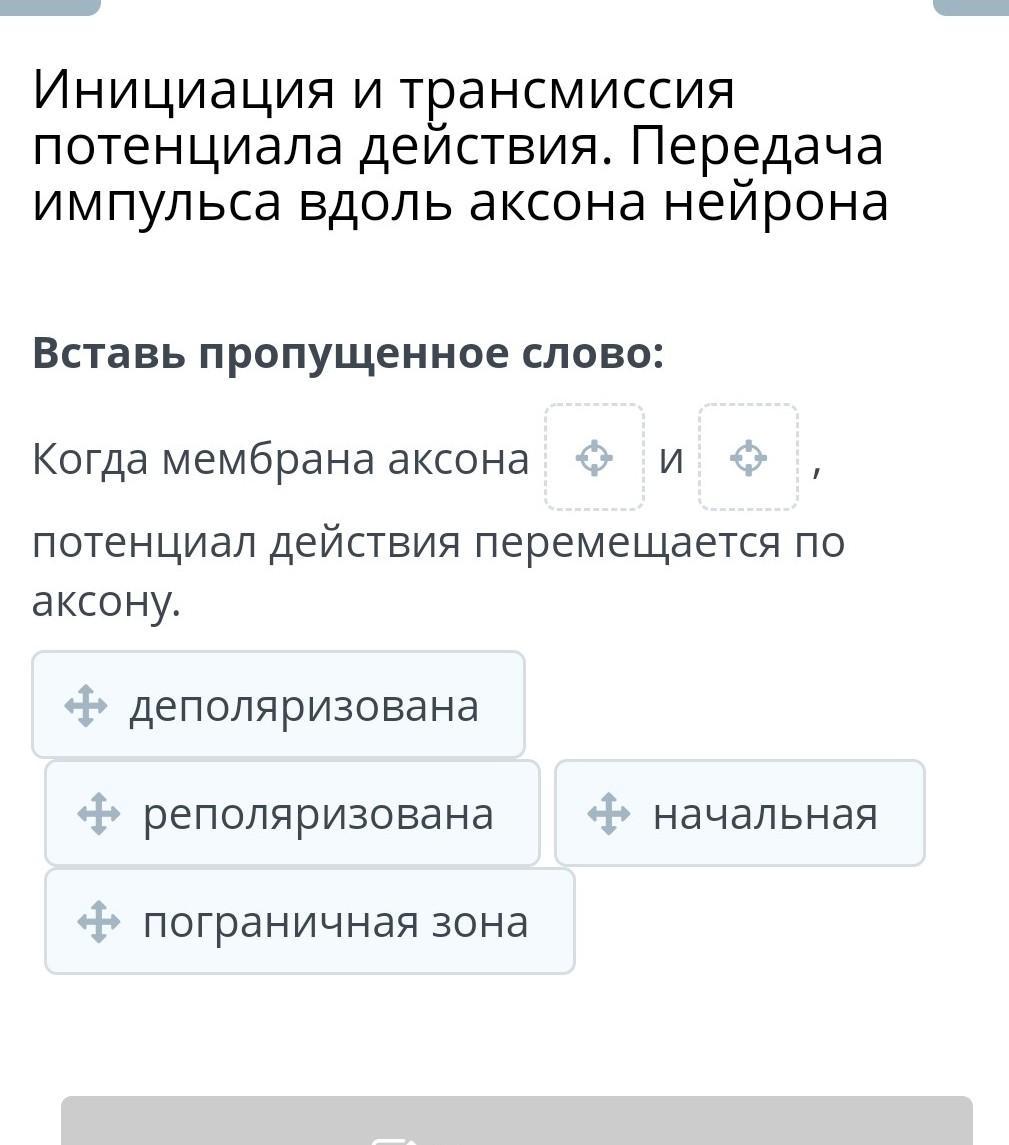
Task: Select the word реполяризована
Action: (318, 814)
